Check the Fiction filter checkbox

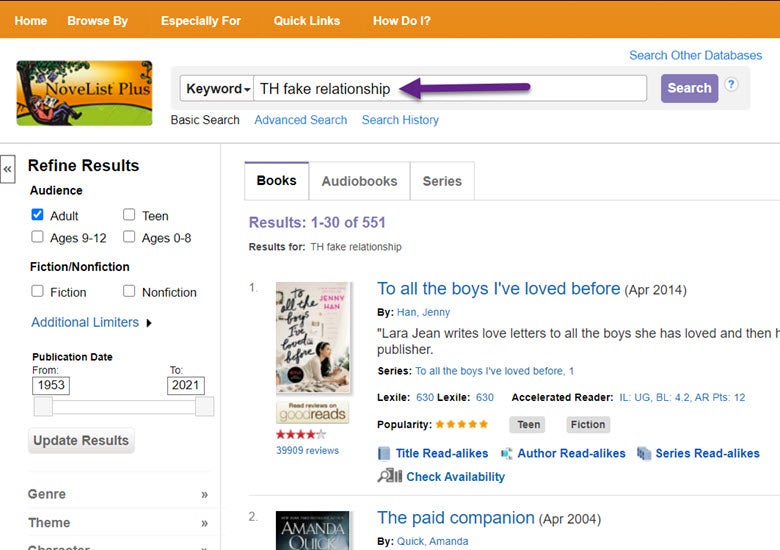point(38,292)
